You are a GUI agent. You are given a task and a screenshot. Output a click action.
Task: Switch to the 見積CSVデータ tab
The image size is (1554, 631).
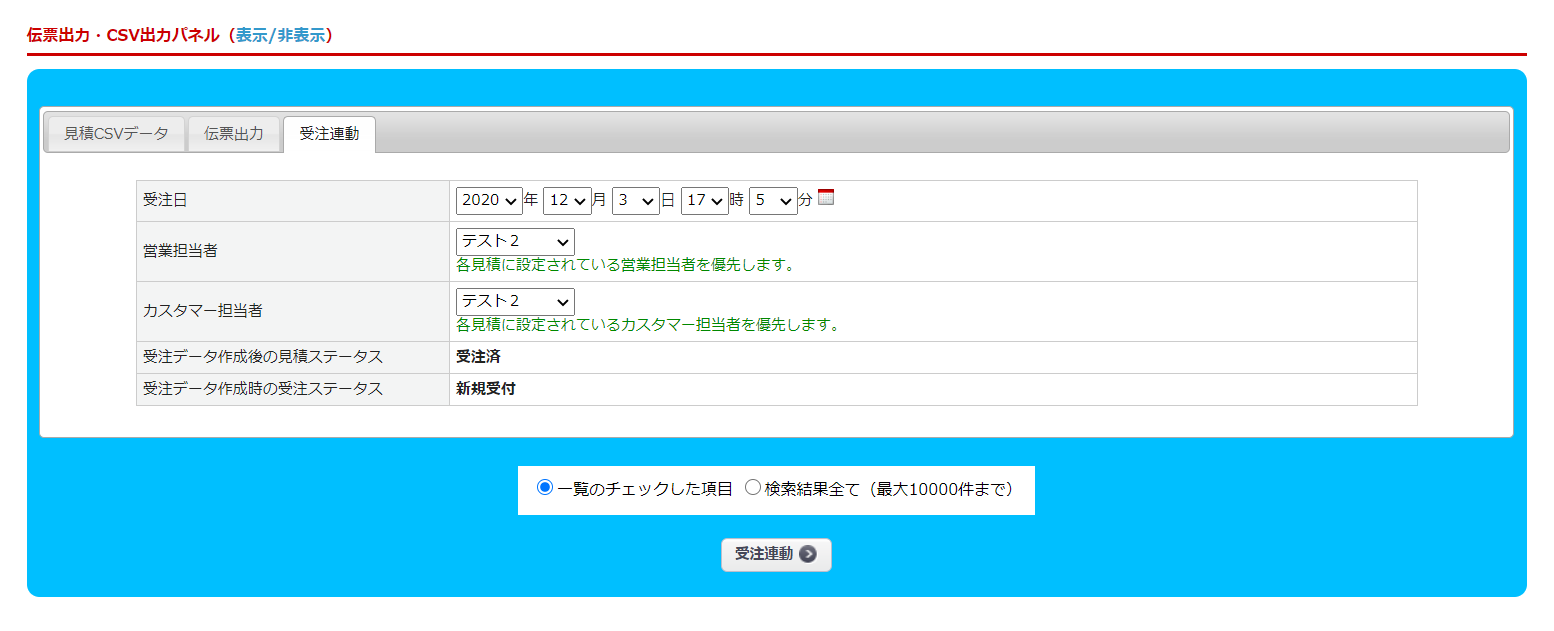click(116, 133)
